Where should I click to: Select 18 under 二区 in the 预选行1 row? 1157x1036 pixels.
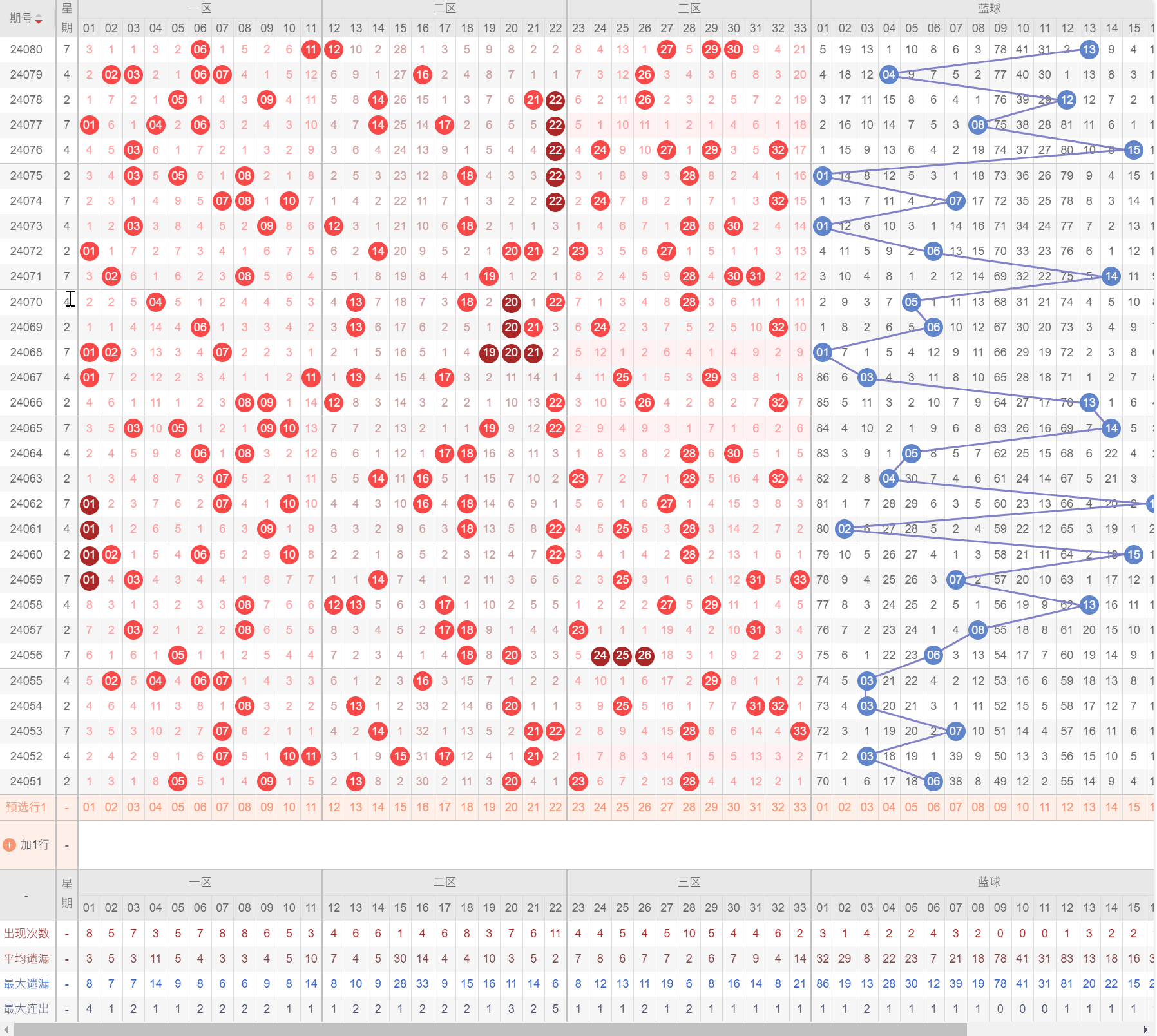(467, 807)
